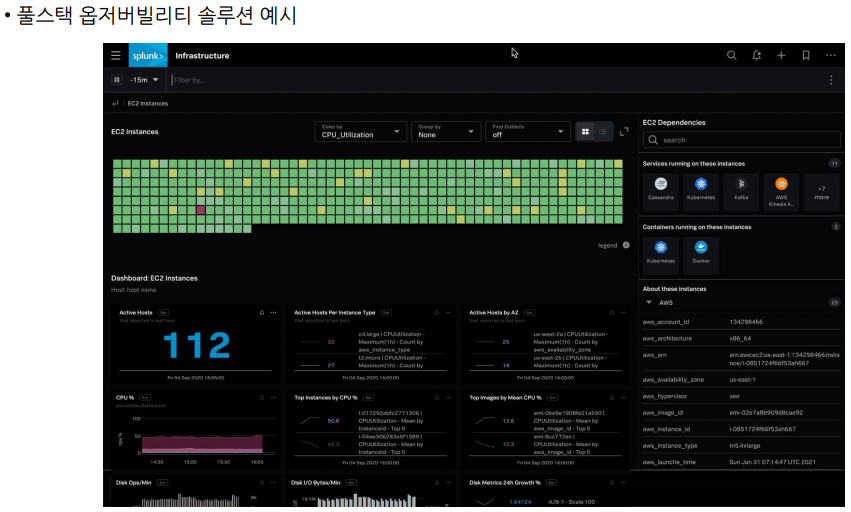Open Disk Metrics 24h Growth % menu

pos(624,483)
